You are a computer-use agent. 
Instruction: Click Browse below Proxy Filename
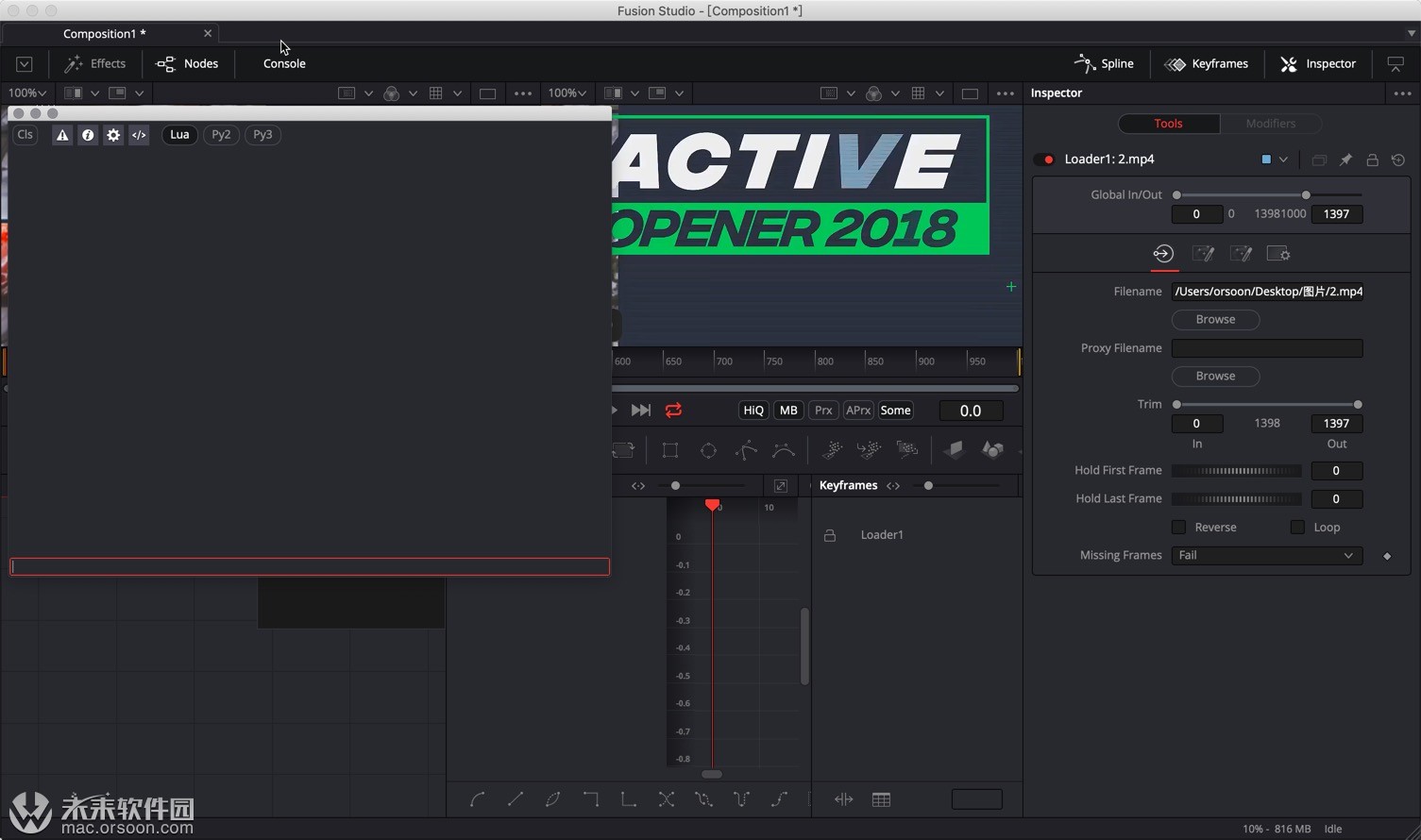coord(1215,377)
